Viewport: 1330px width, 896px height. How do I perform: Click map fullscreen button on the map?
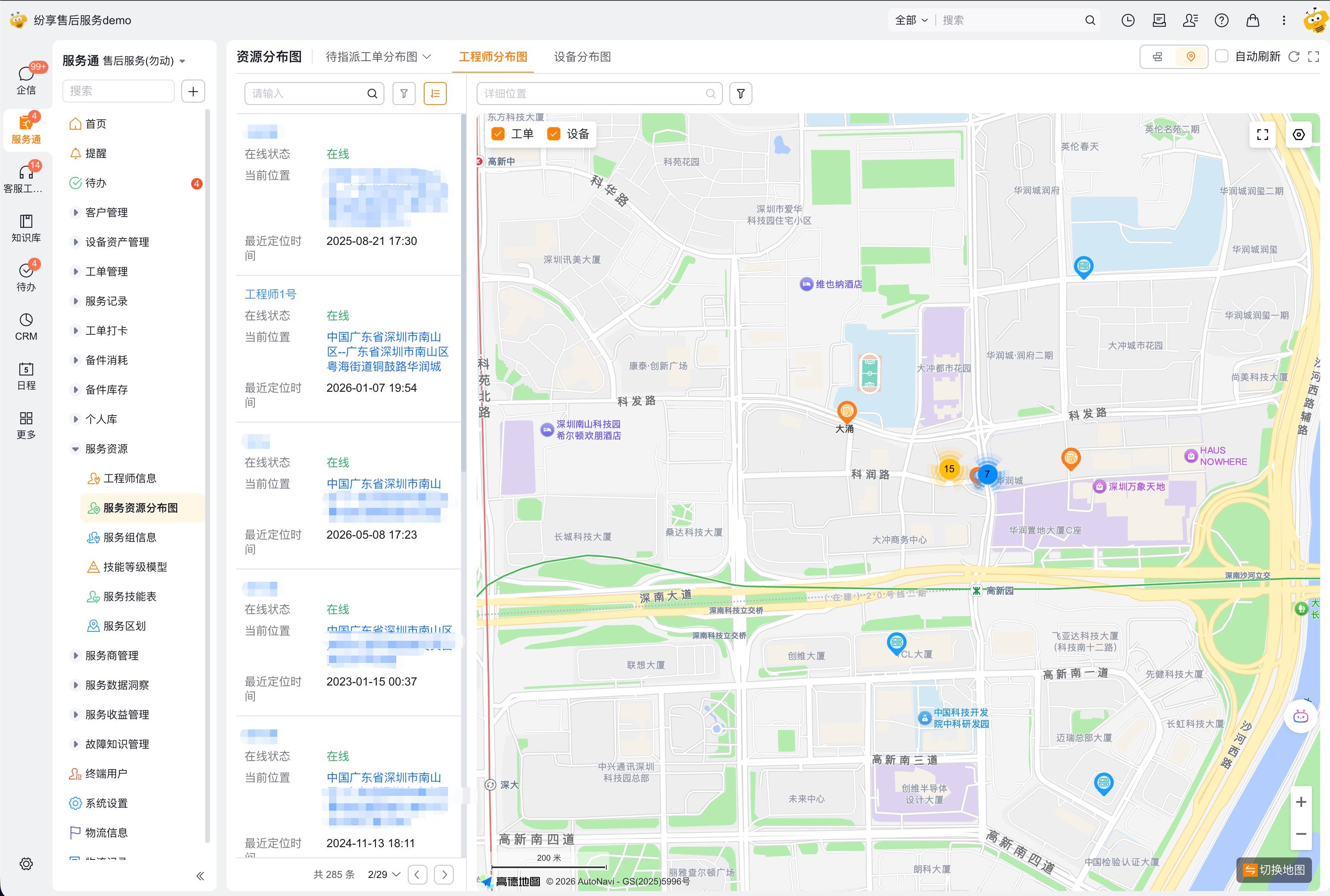tap(1263, 135)
